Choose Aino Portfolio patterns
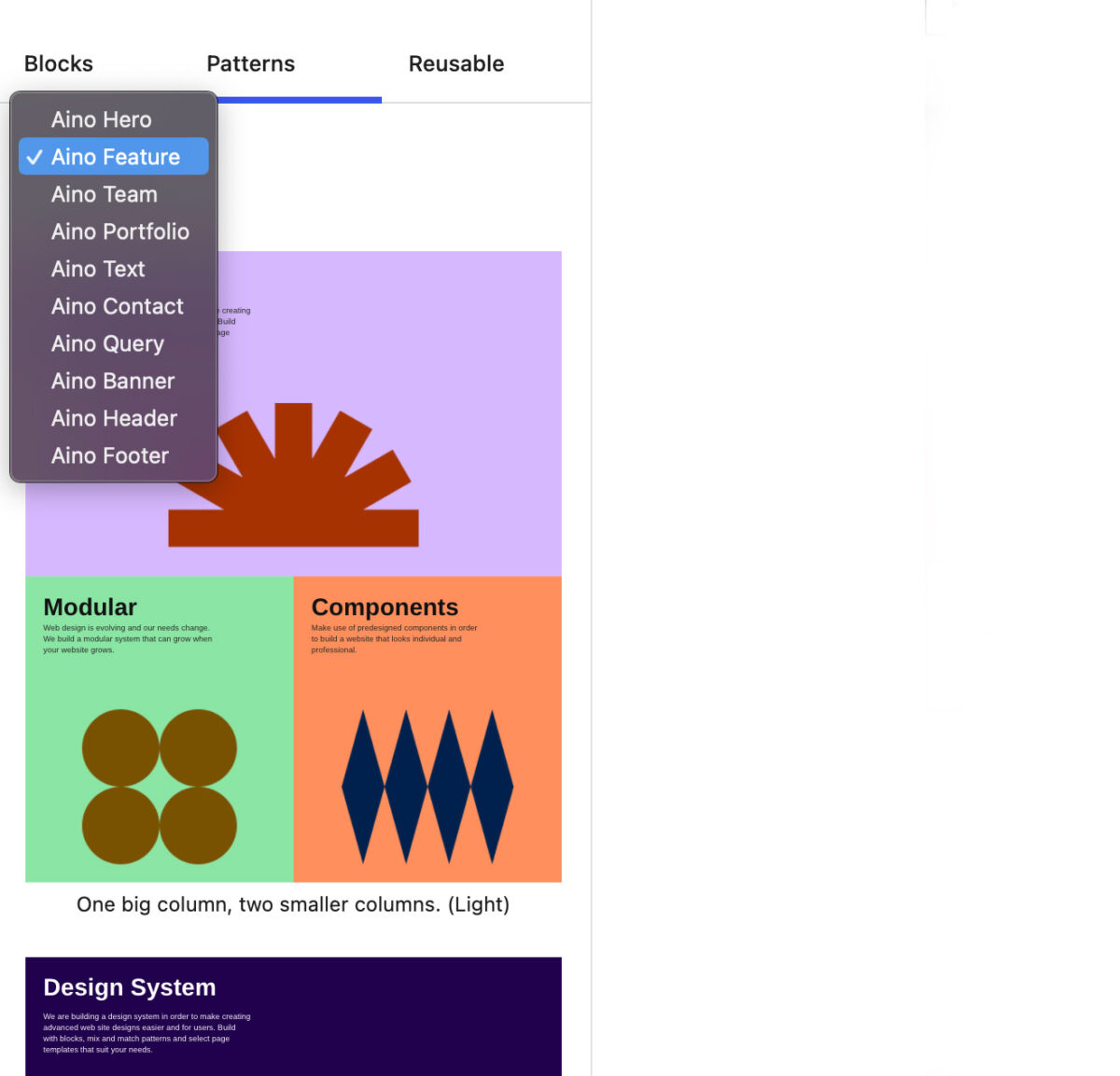 (x=119, y=231)
